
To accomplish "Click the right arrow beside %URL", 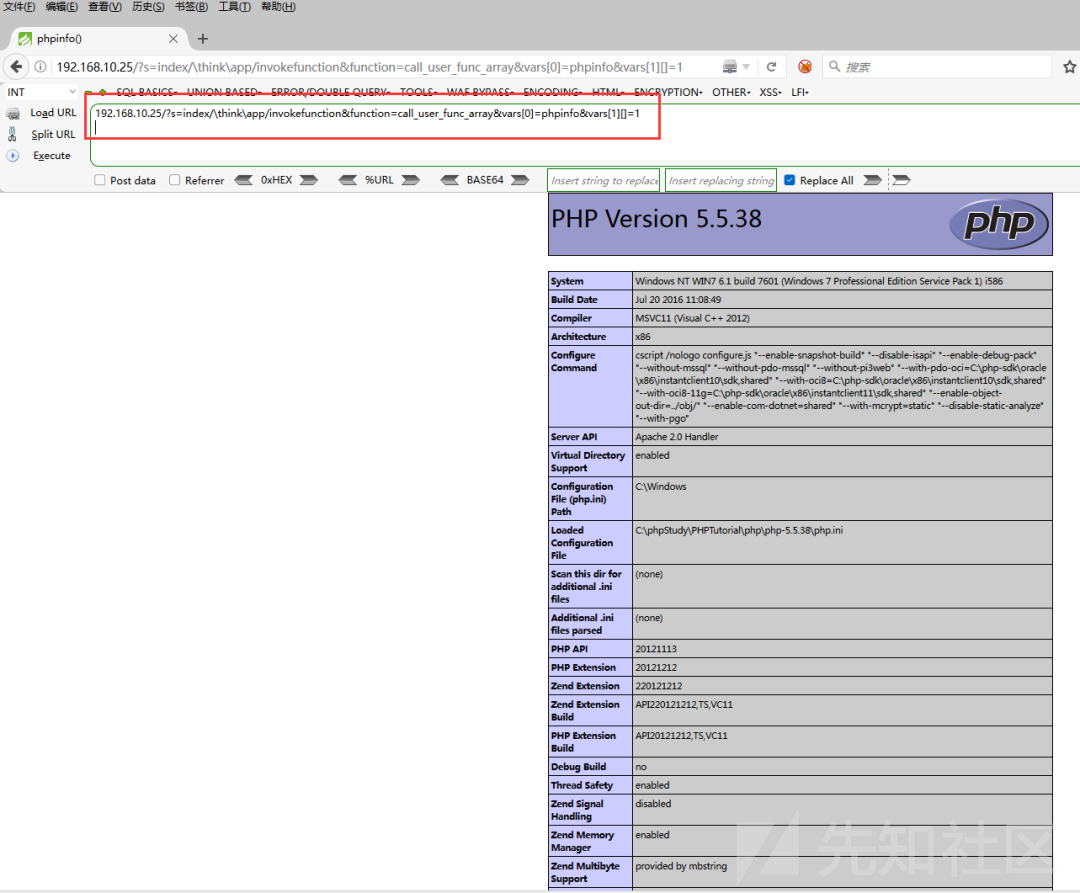I will 411,180.
